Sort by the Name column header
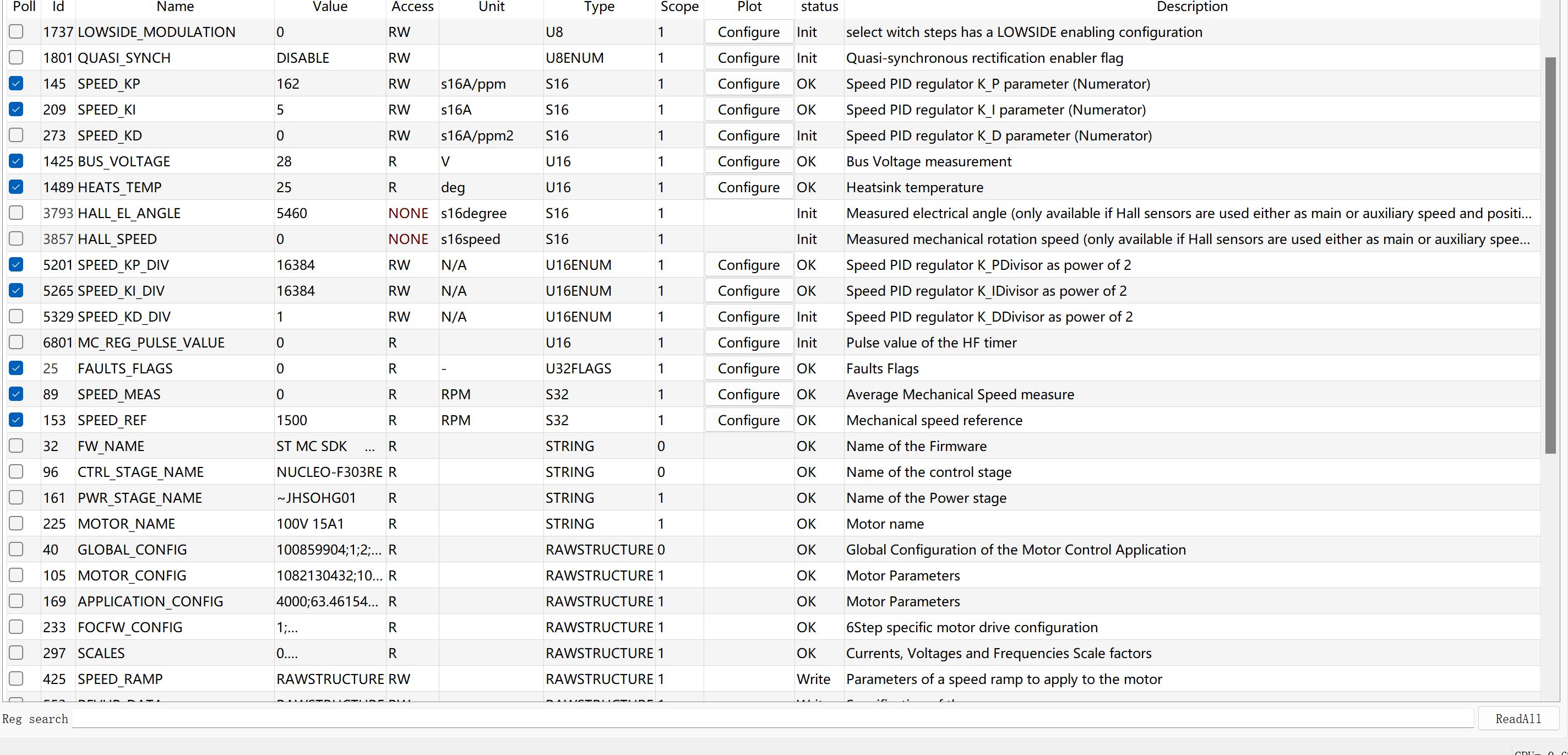1568x755 pixels. (175, 7)
